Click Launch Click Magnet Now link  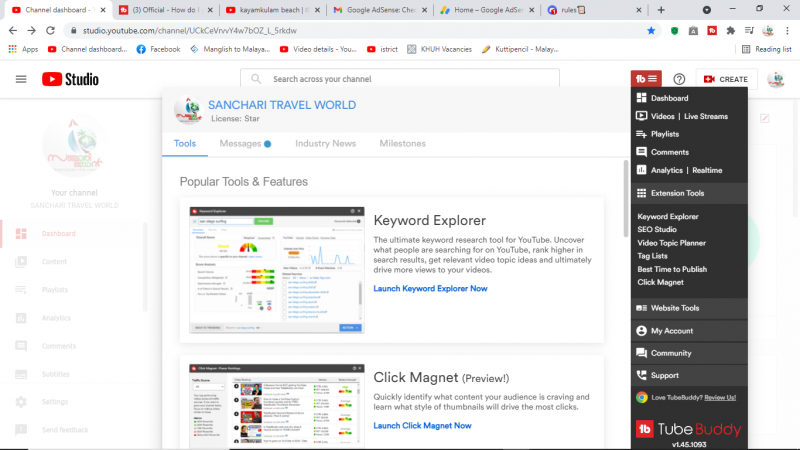(422, 425)
